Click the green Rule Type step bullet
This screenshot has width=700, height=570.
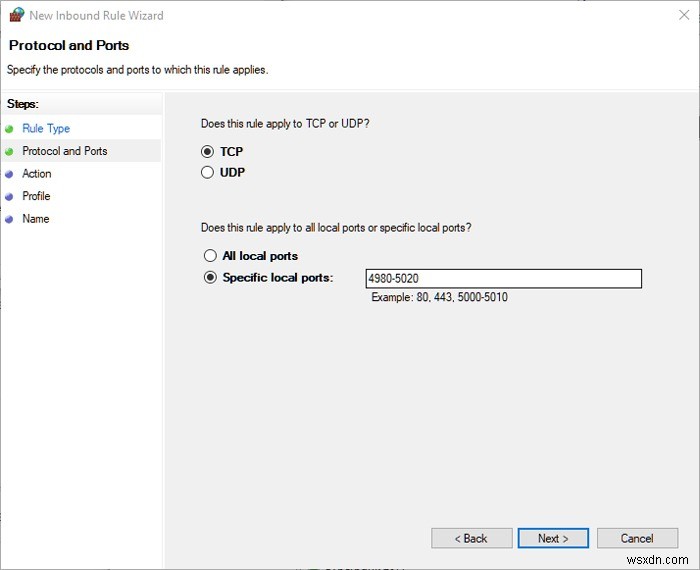click(x=9, y=129)
